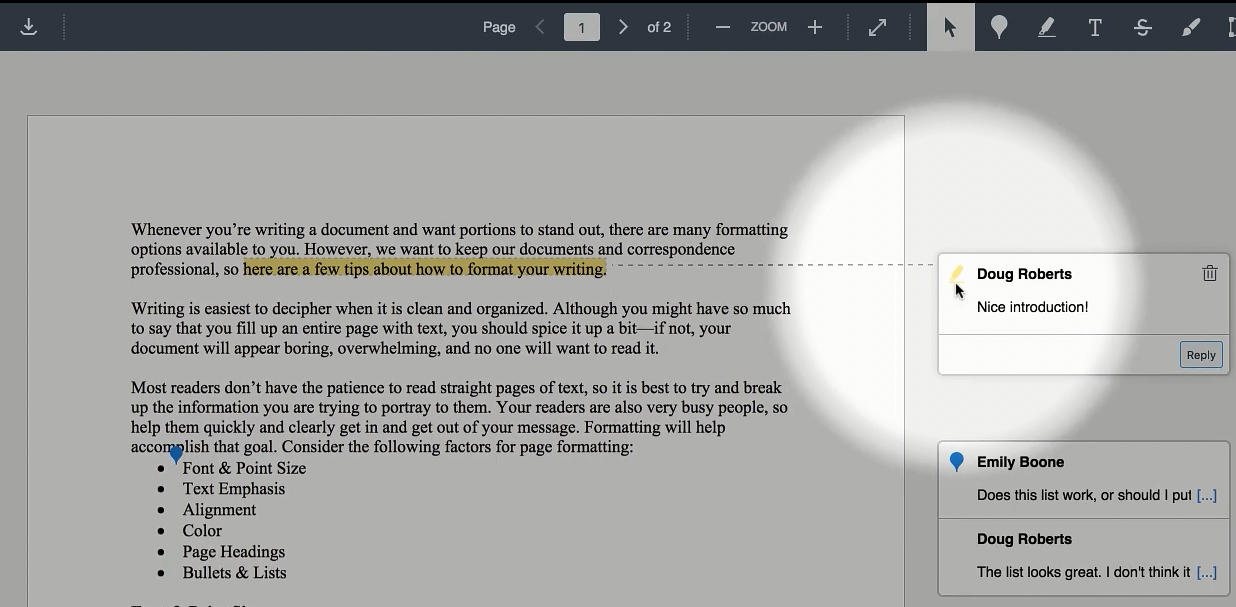Select the highlight text tool
Image resolution: width=1236 pixels, height=607 pixels.
click(x=1046, y=27)
